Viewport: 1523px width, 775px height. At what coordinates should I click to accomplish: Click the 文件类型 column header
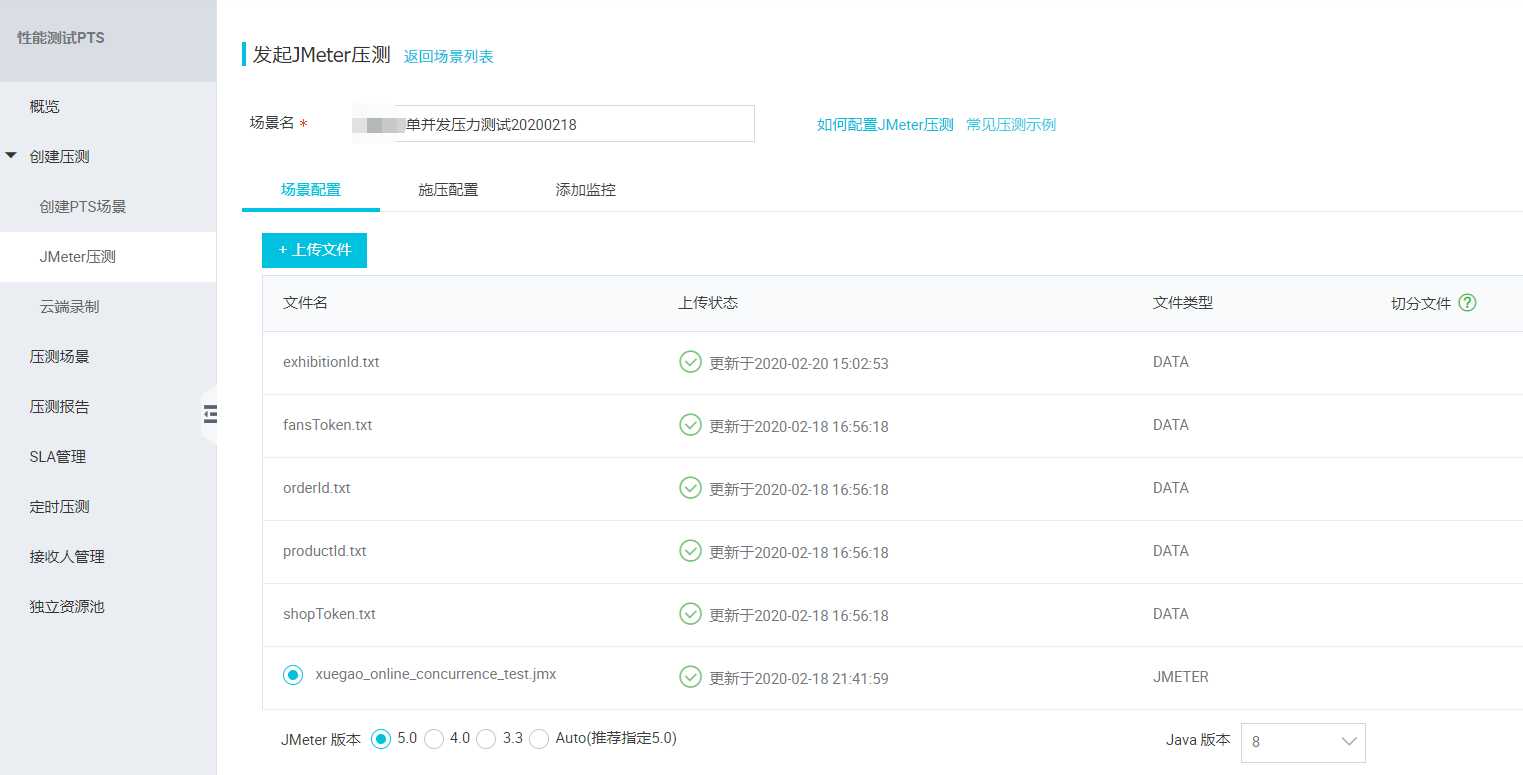coord(1182,302)
